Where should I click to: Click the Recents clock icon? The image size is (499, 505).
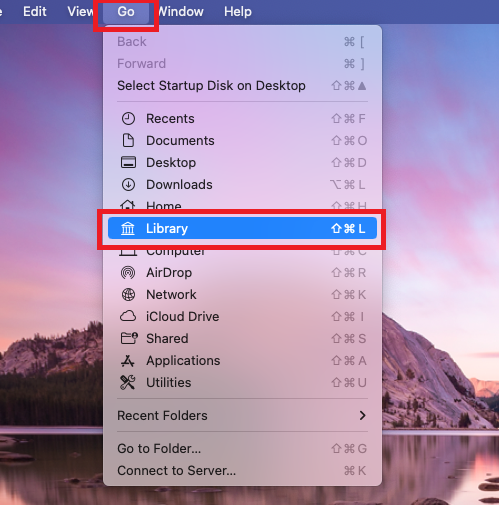tap(128, 119)
